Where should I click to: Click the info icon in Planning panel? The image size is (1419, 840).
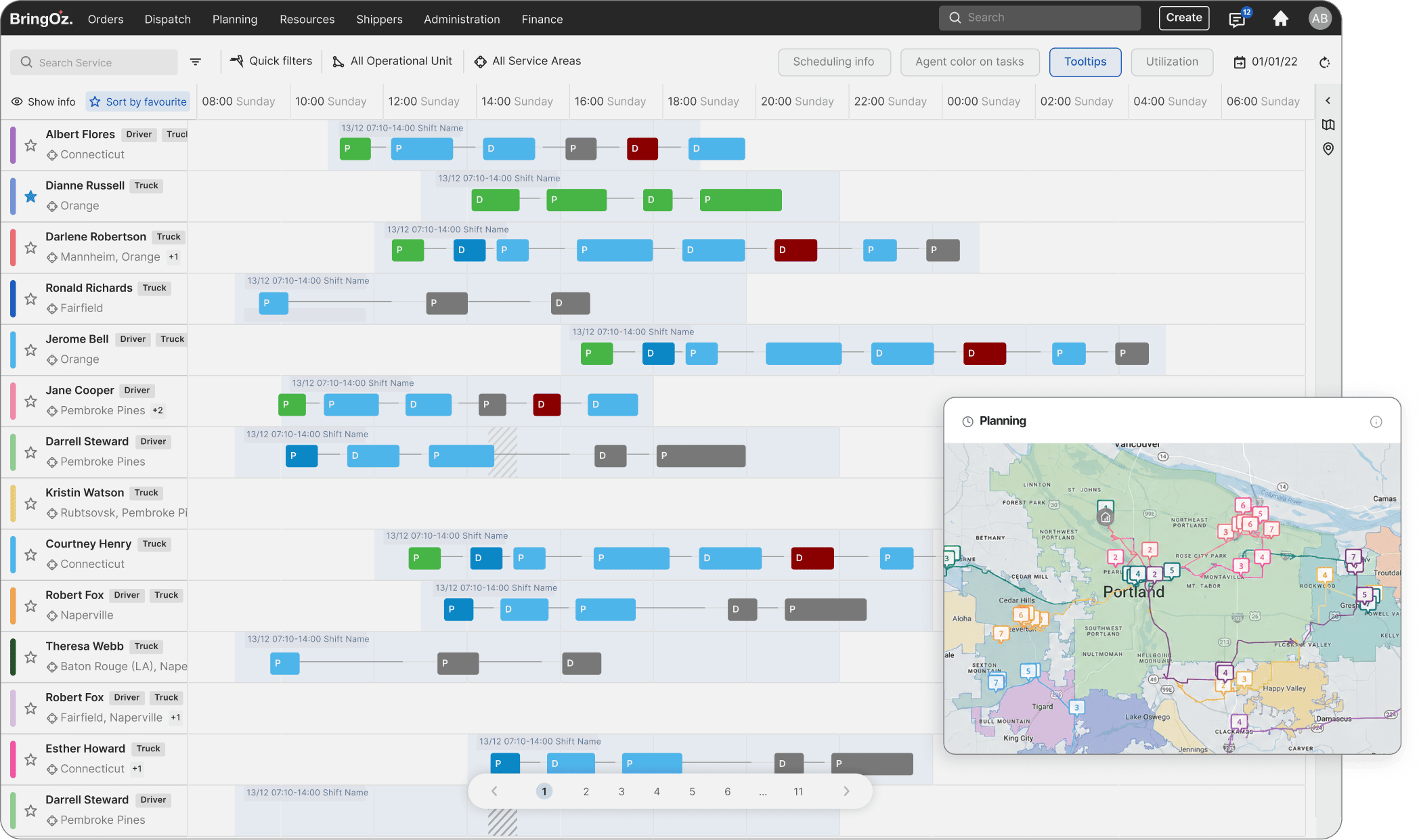tap(1376, 422)
